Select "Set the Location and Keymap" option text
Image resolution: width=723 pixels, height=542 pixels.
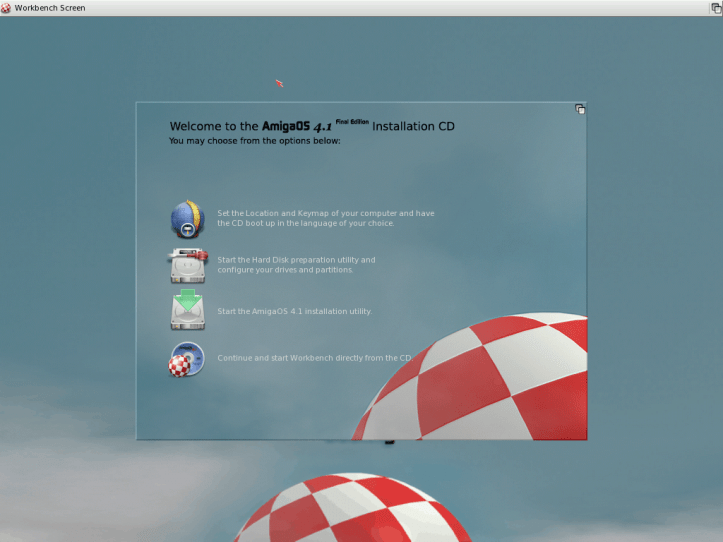tap(326, 218)
